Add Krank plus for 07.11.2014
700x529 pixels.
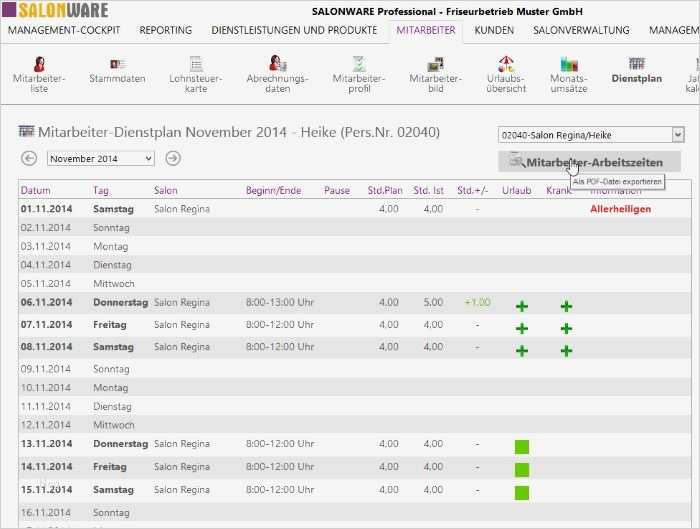click(567, 329)
